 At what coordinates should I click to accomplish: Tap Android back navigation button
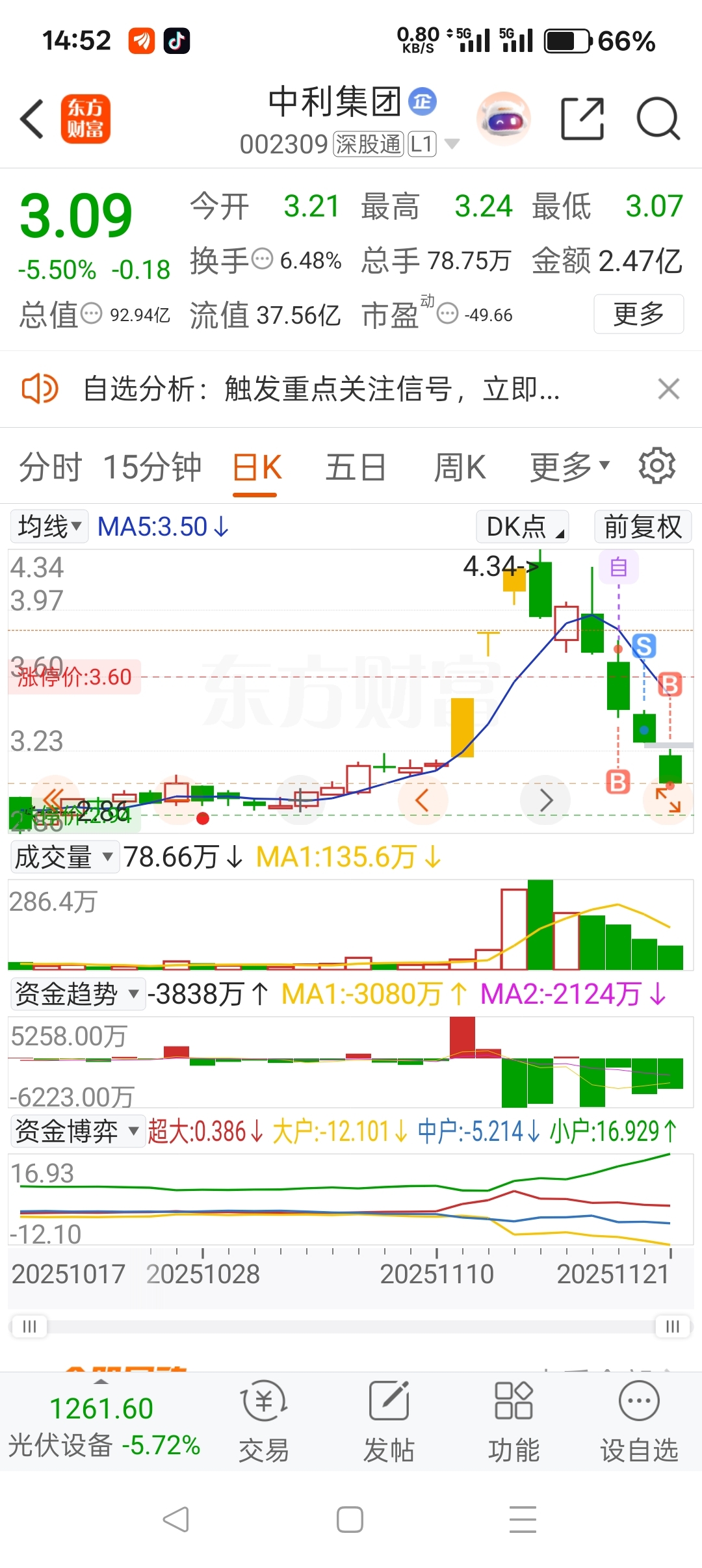(x=175, y=1520)
